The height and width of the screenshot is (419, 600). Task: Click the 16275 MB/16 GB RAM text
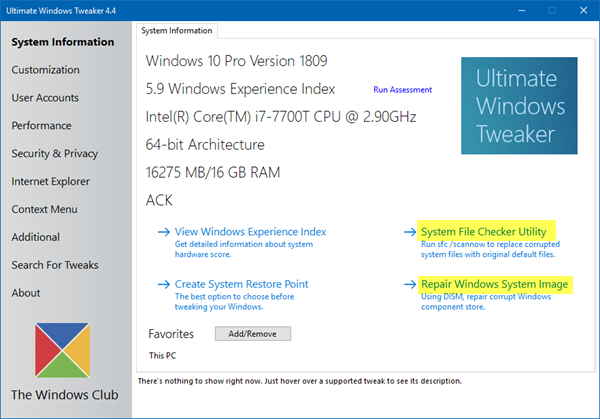tap(213, 173)
